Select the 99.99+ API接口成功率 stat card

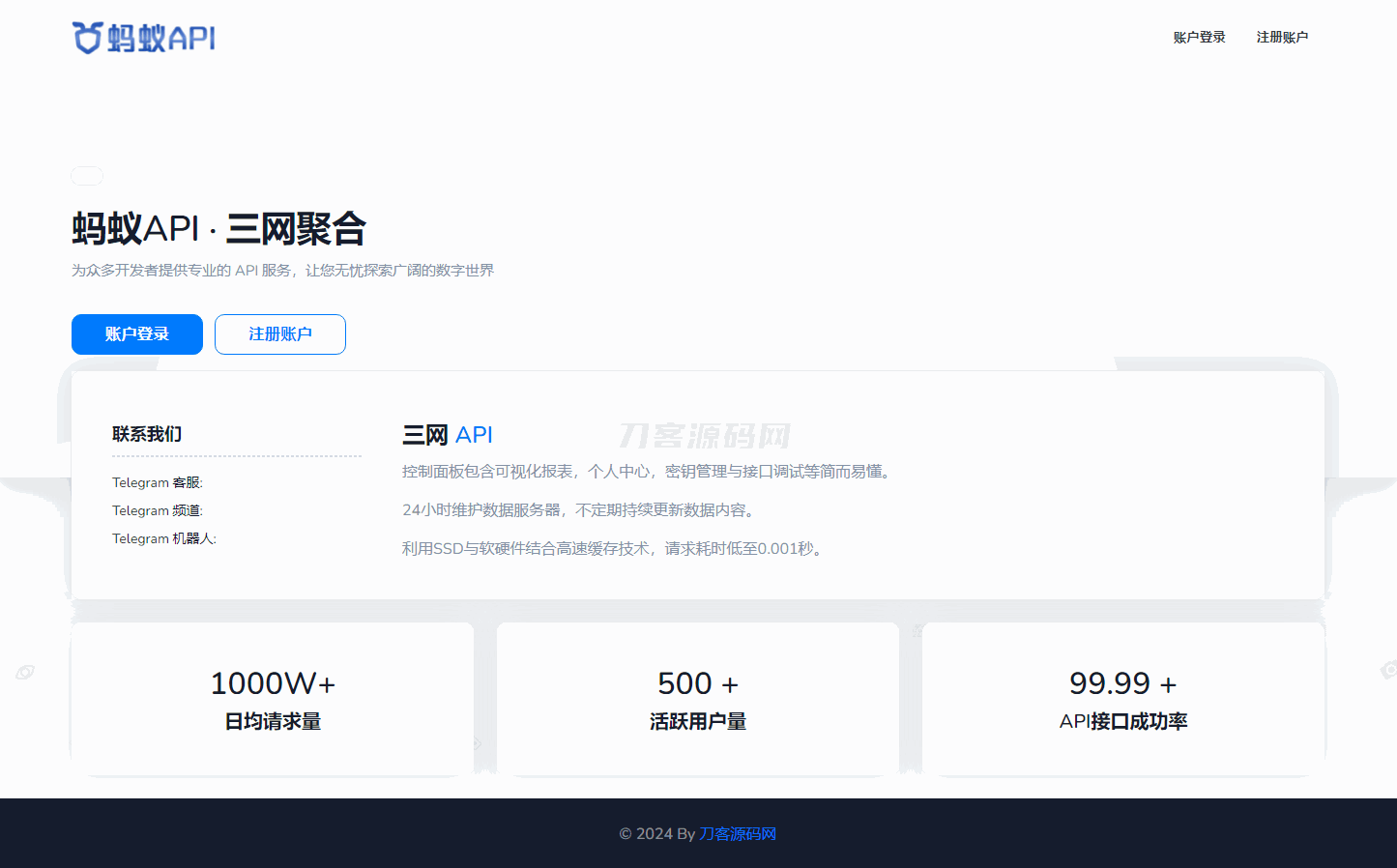1123,700
